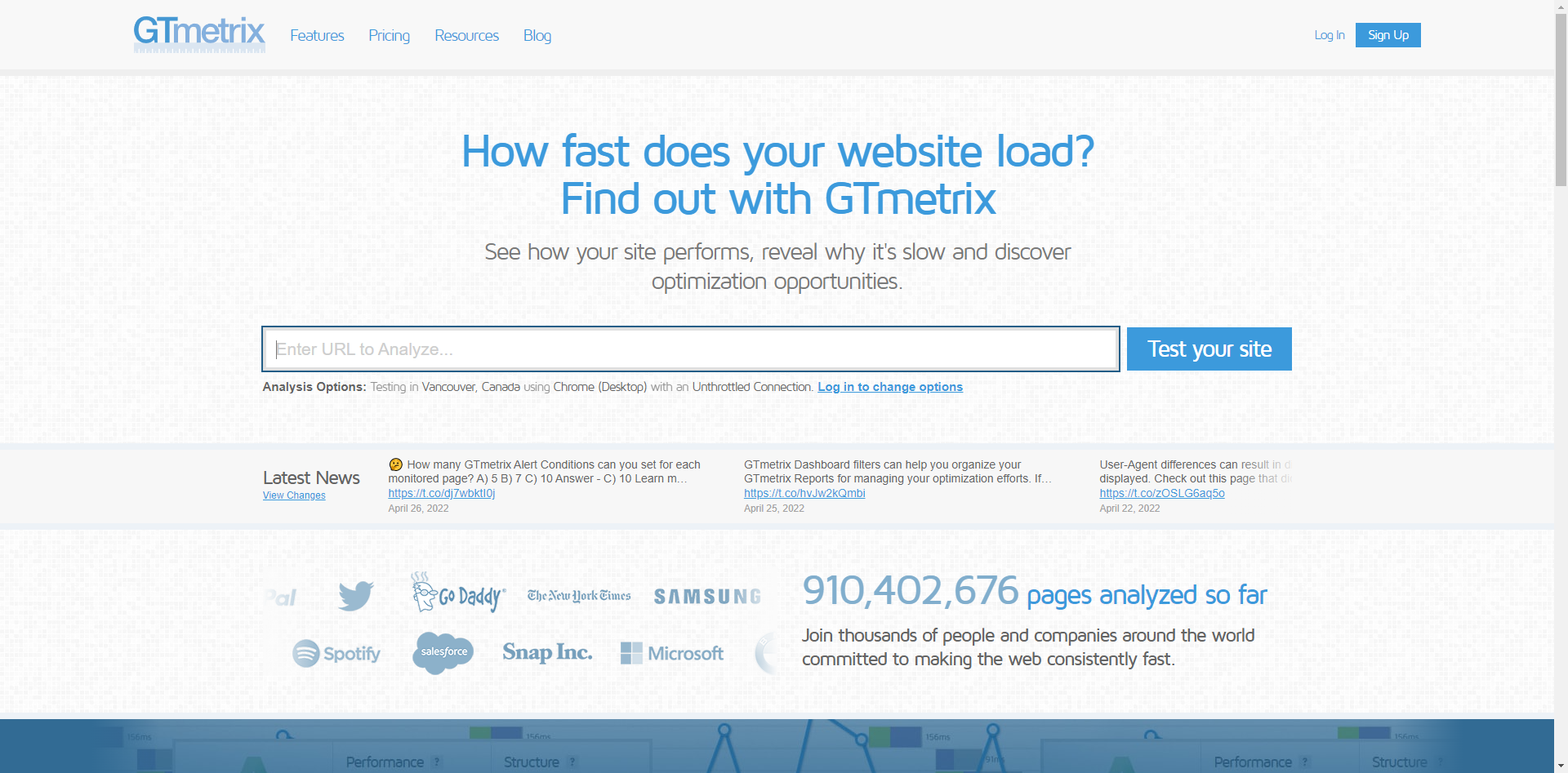The image size is (1568, 773).
Task: Click the Analysis Options label
Action: [x=314, y=387]
